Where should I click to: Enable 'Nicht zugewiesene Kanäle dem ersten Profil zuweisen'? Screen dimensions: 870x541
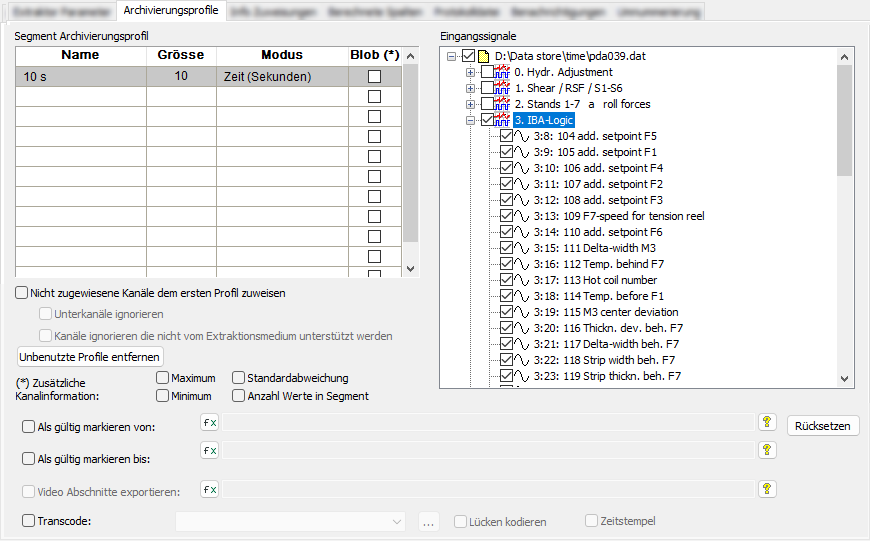(x=22, y=293)
